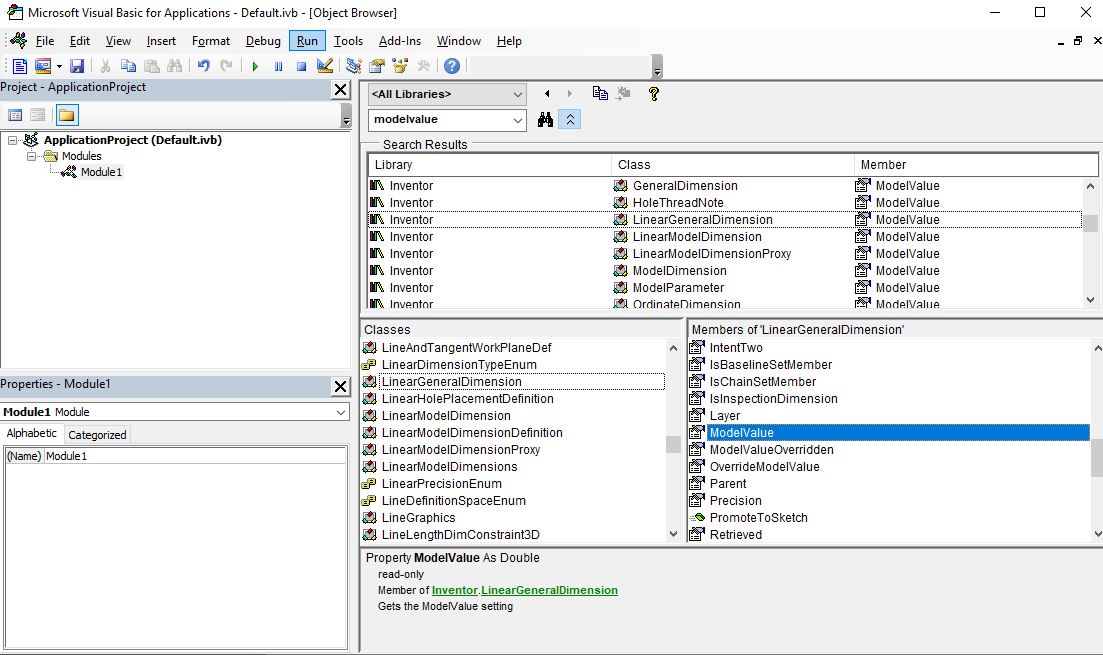
Task: Open the Edit menu
Action: pyautogui.click(x=79, y=41)
